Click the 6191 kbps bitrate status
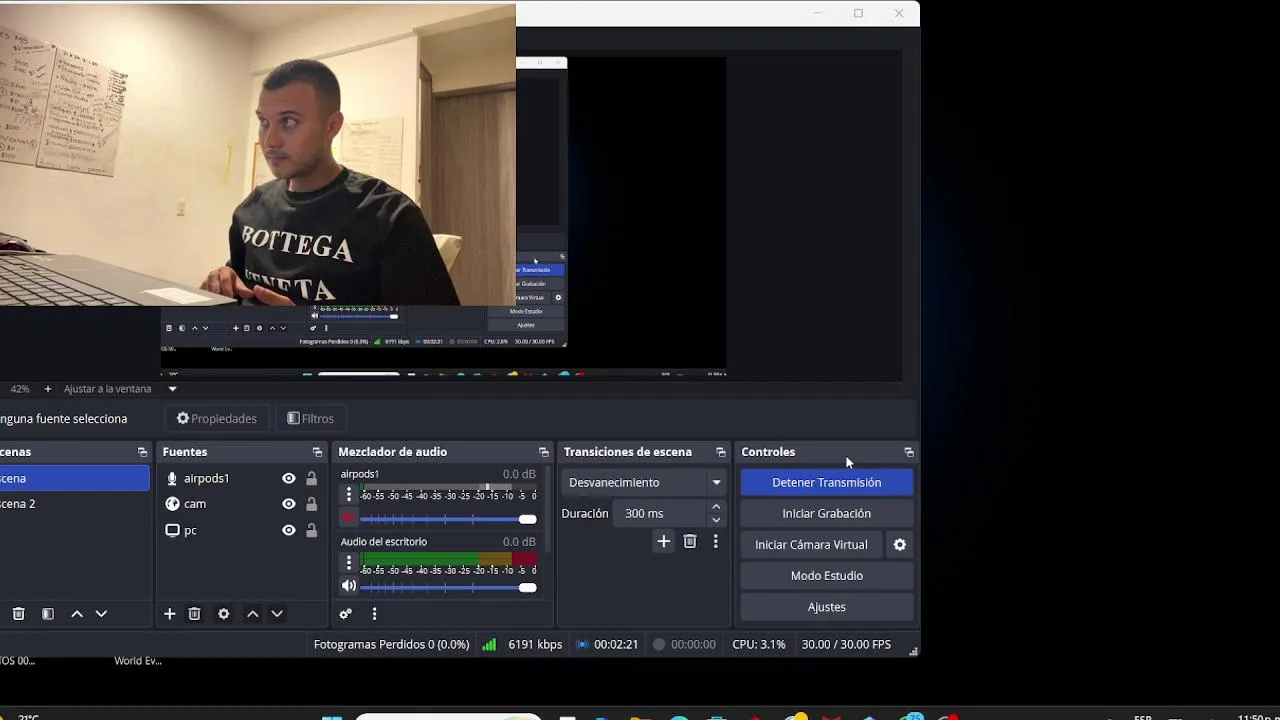 [535, 645]
